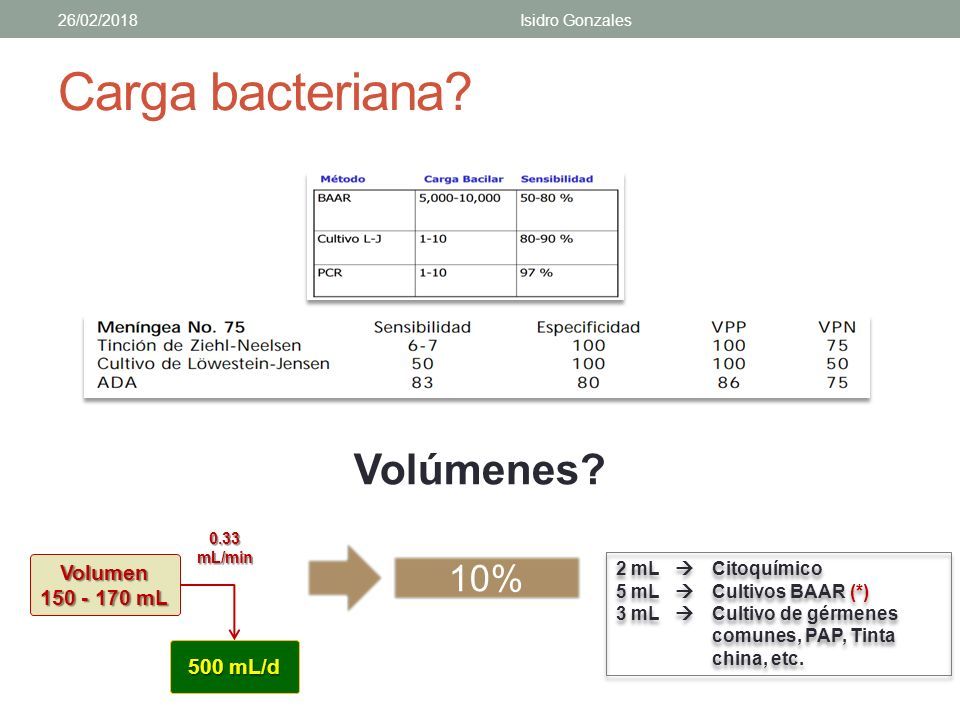The width and height of the screenshot is (960, 720).
Task: Click the Carga Bacilar column header
Action: [x=463, y=179]
